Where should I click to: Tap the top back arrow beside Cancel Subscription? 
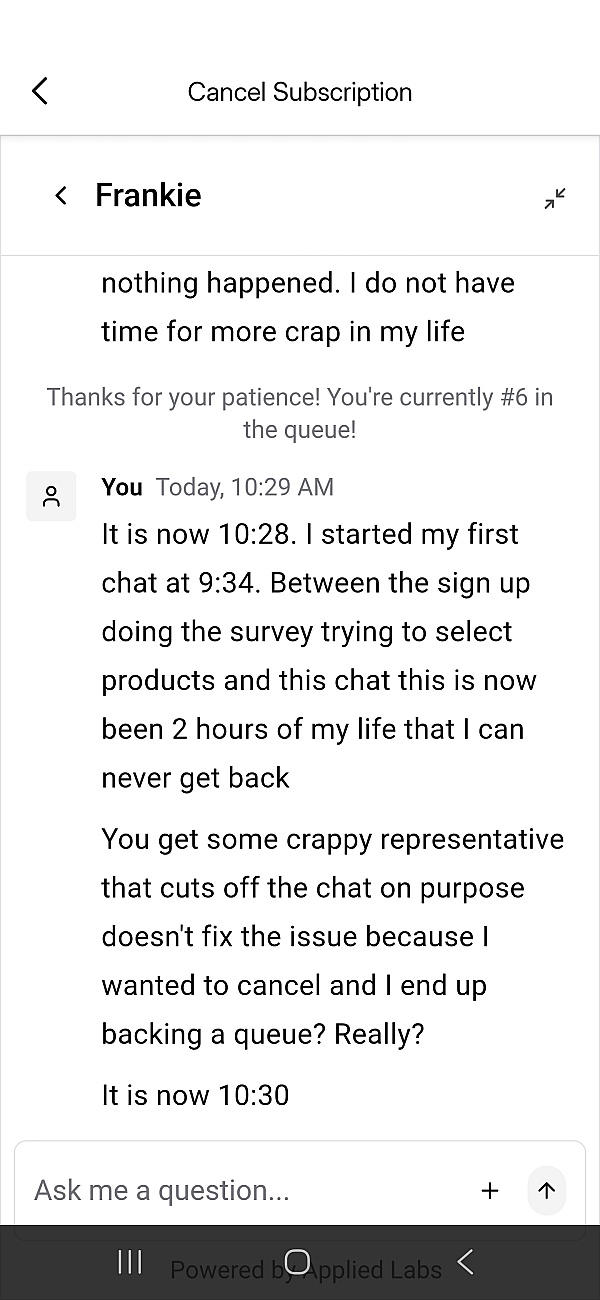tap(40, 91)
